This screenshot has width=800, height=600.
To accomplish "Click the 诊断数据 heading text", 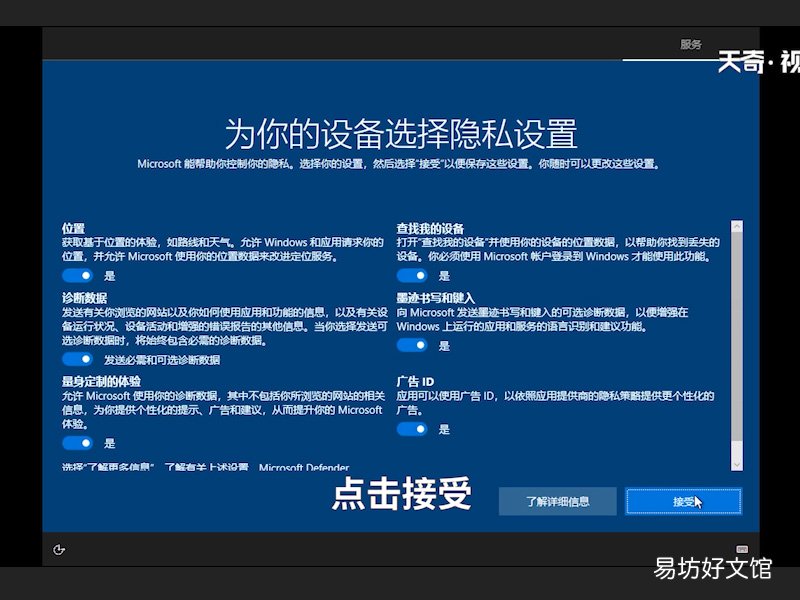I will click(85, 298).
